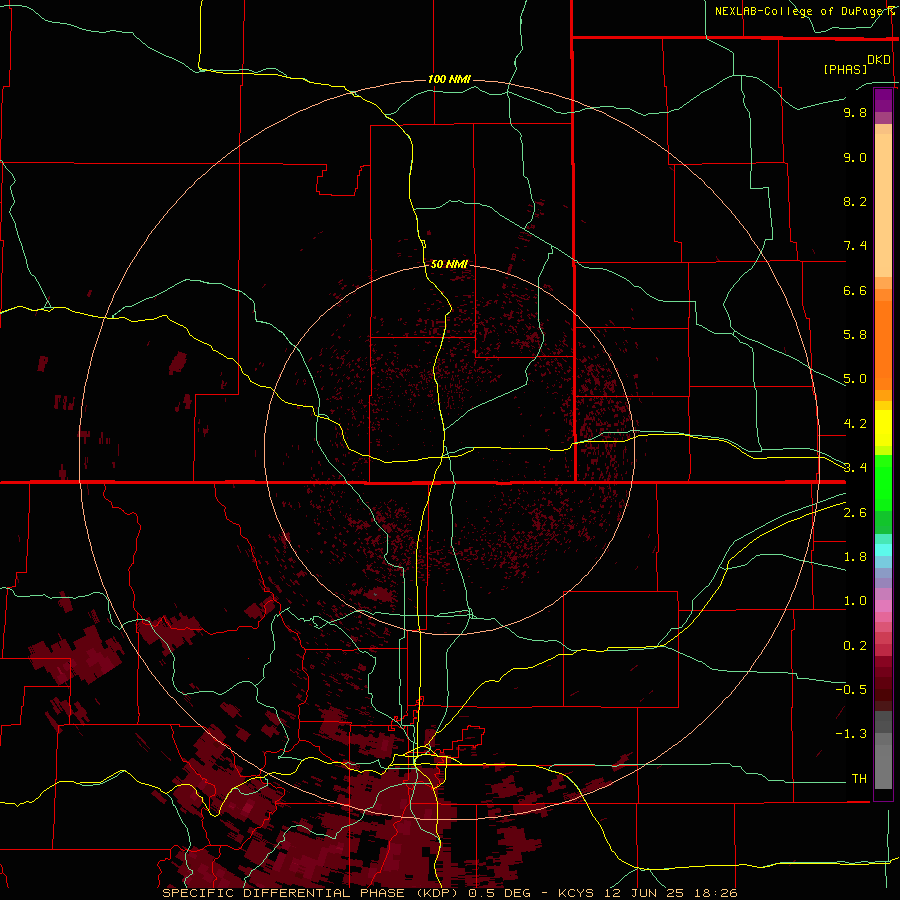The height and width of the screenshot is (900, 900).
Task: Click the 0.2 scale value
Action: (855, 646)
